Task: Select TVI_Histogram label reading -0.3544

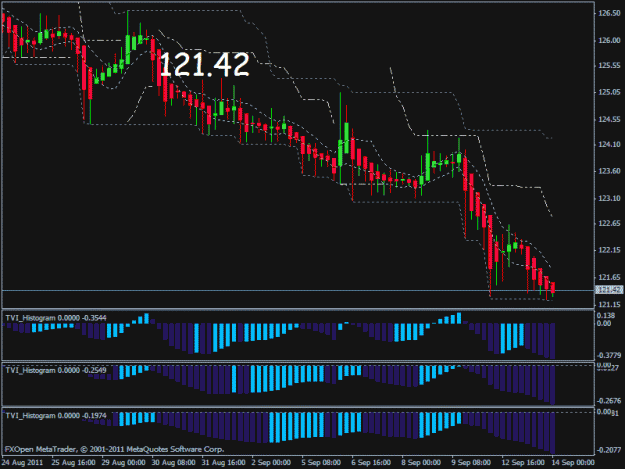Action: click(x=56, y=318)
